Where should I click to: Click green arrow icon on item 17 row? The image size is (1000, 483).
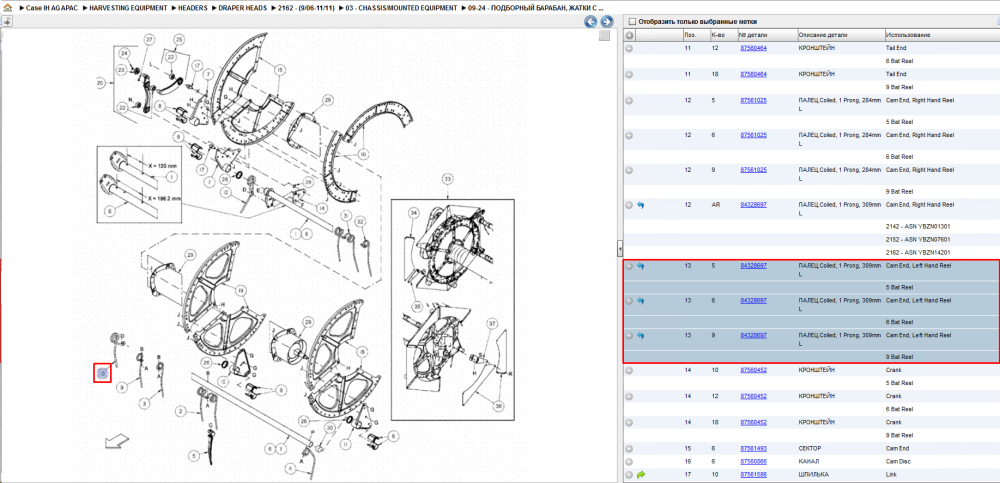coord(641,475)
